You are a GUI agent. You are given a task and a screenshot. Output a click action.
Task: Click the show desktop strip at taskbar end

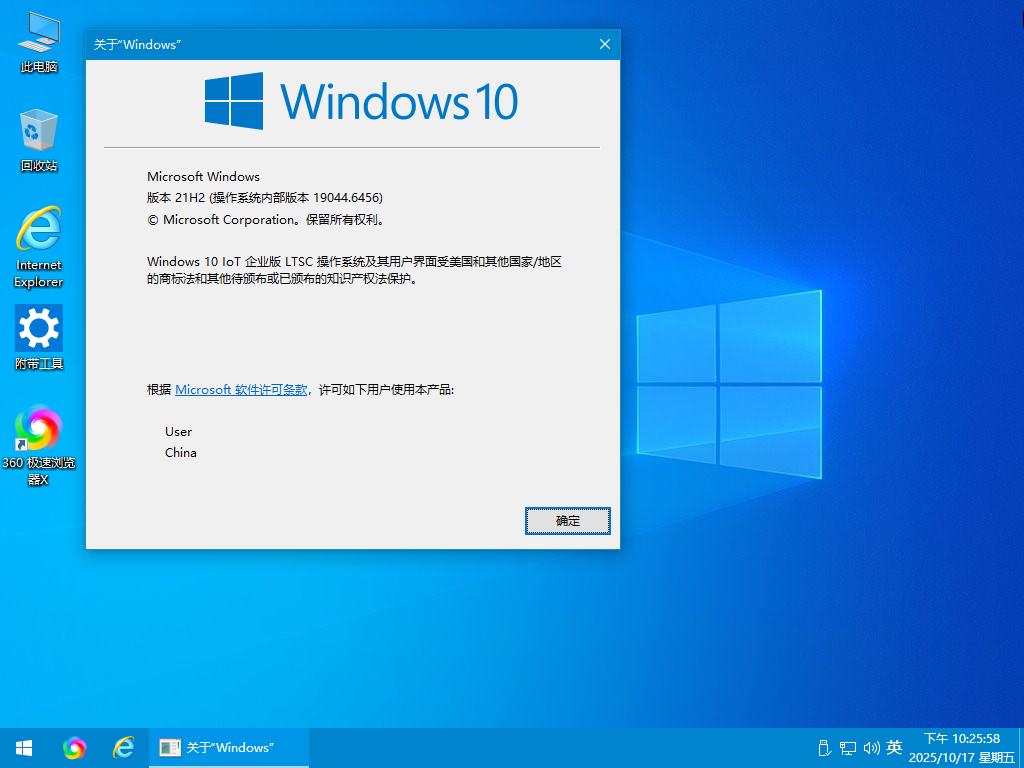pyautogui.click(x=1021, y=748)
